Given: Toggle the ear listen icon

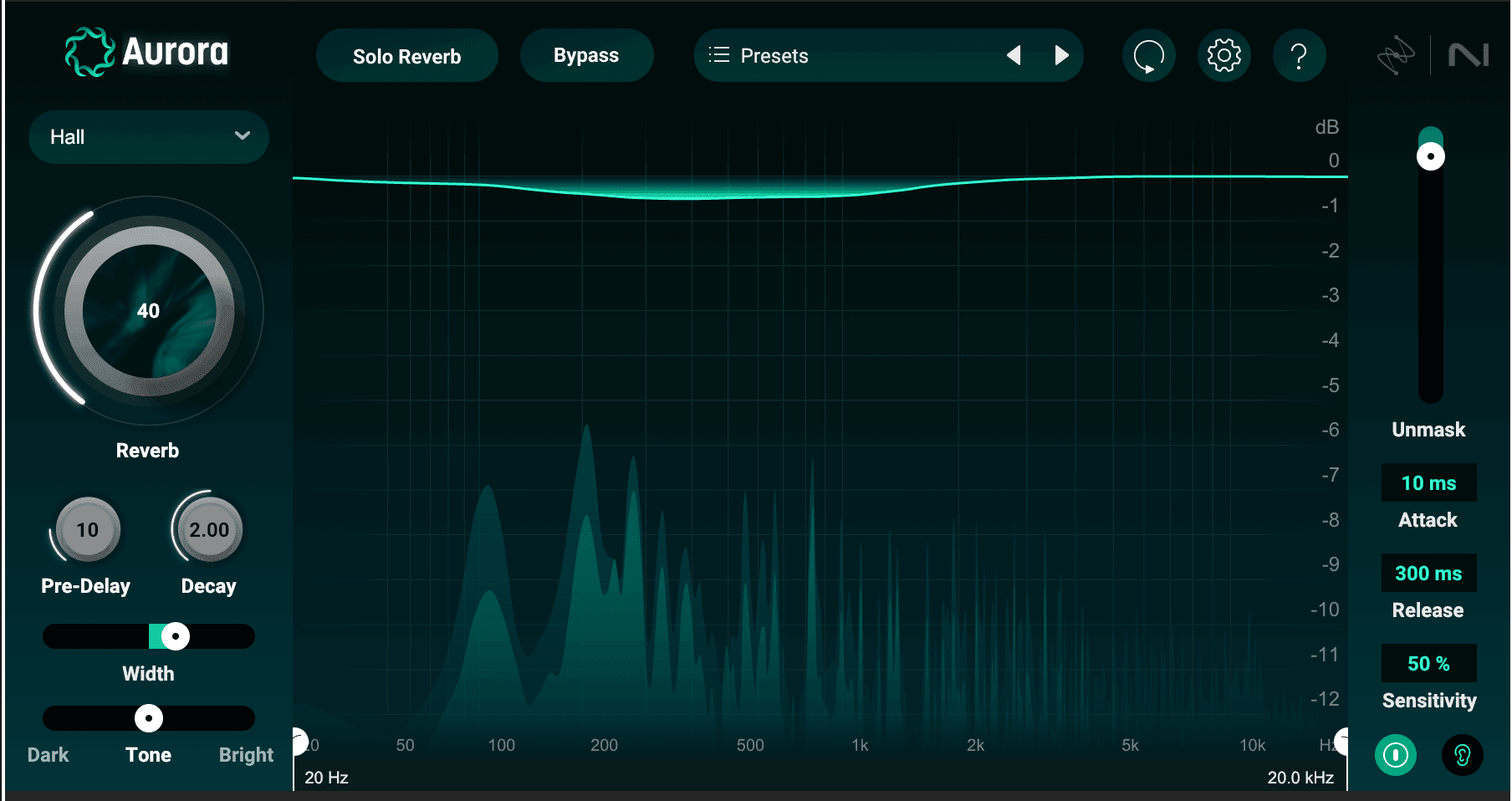Looking at the screenshot, I should [1462, 755].
